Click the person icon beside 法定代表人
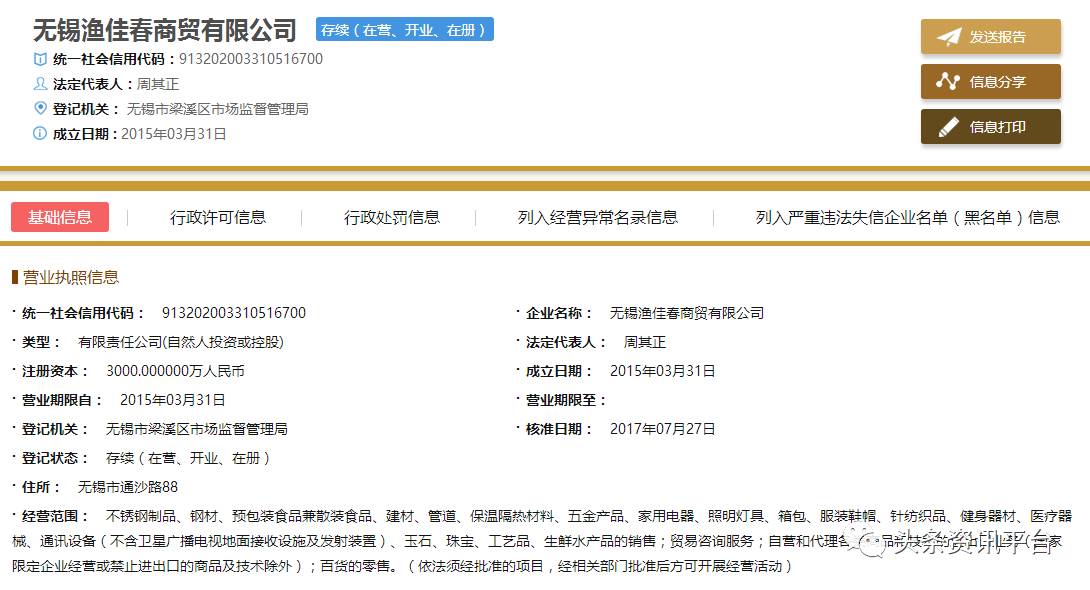Screen dimensions: 1090x590 40,84
